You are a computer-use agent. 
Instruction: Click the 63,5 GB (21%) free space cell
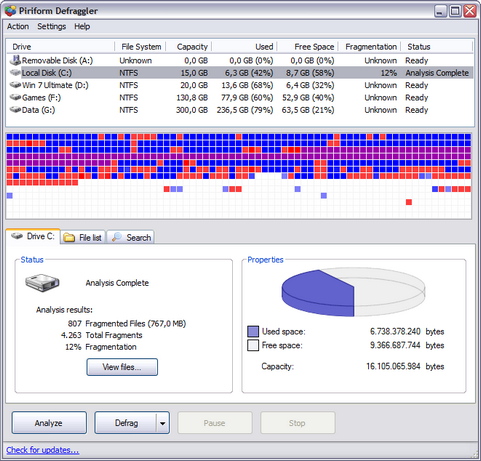pos(308,110)
